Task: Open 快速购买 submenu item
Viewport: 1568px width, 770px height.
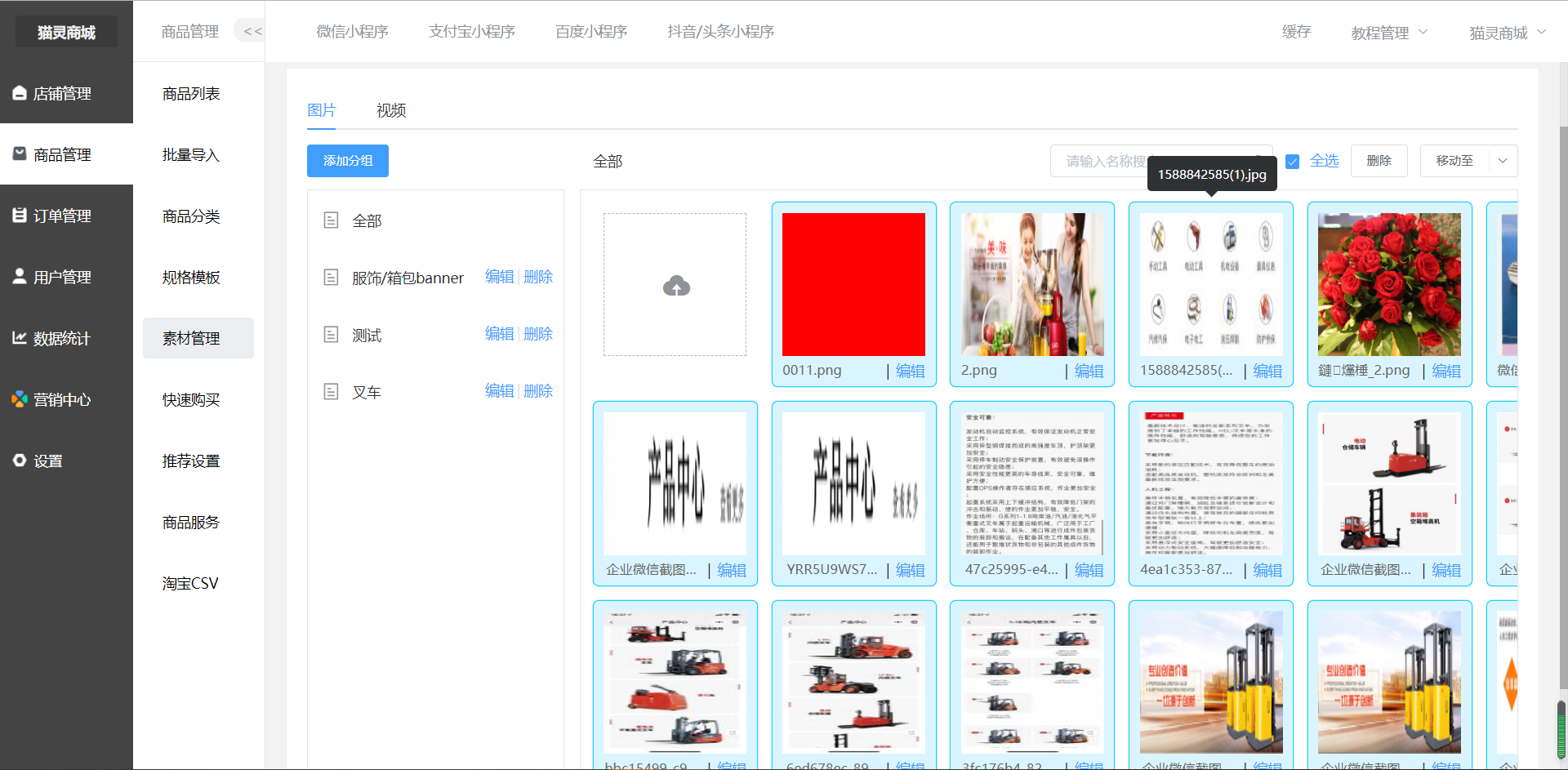Action: click(191, 400)
